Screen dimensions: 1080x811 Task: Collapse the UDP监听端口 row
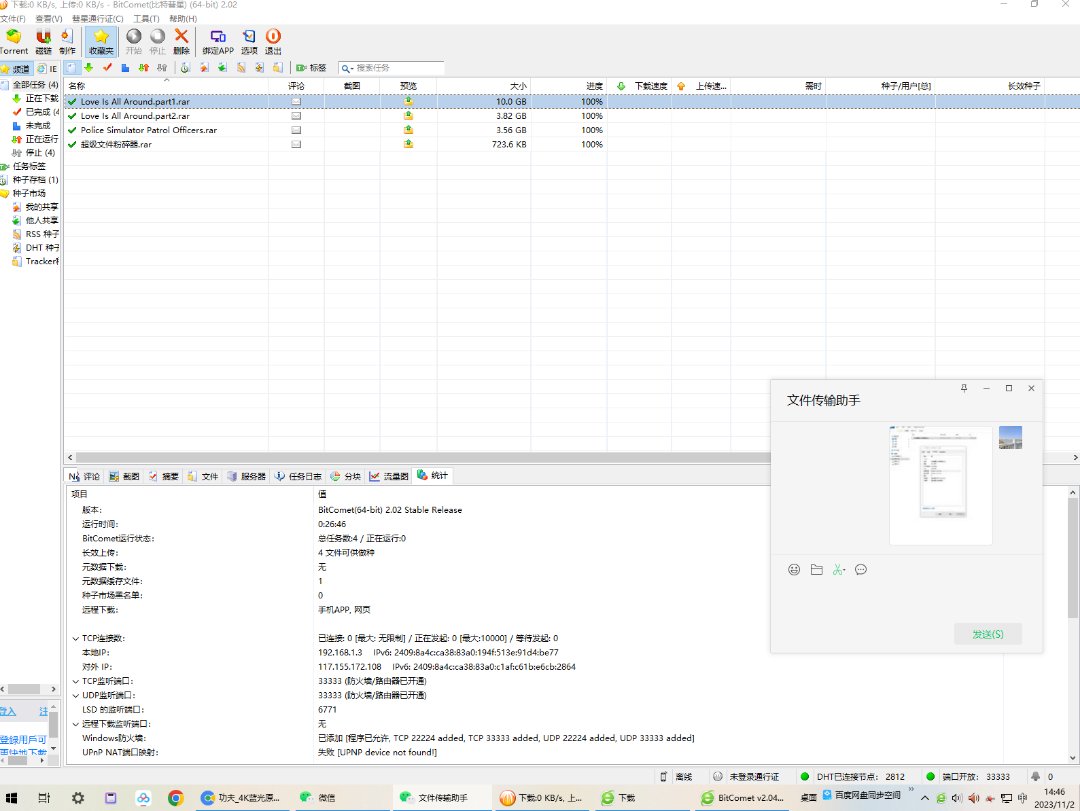[76, 695]
